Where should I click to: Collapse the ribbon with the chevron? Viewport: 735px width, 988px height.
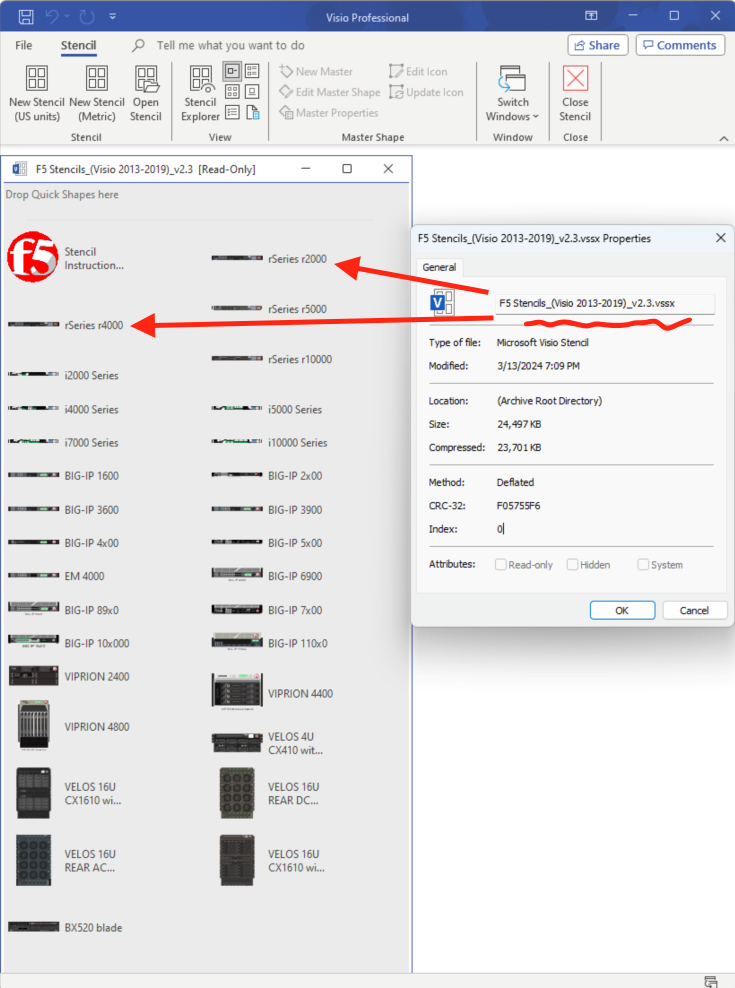tap(724, 138)
